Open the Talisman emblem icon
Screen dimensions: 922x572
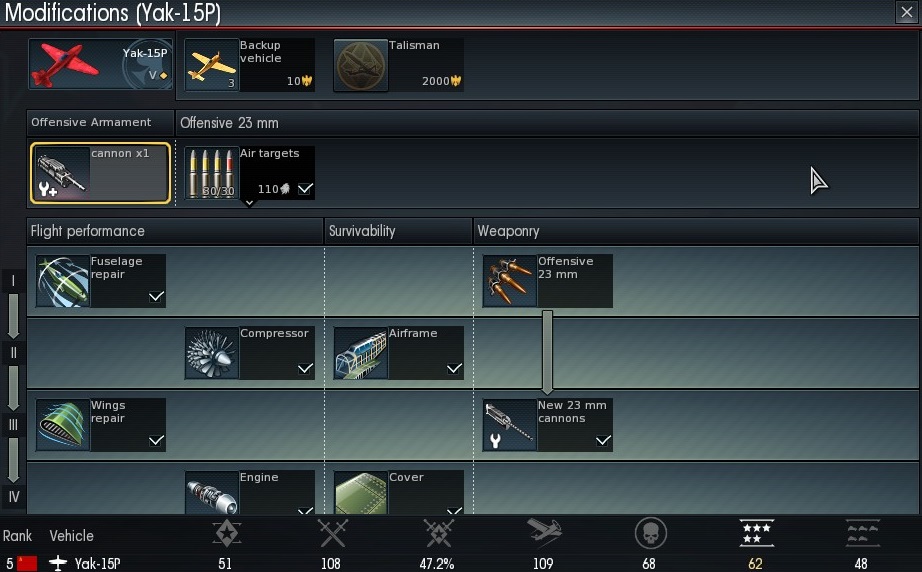pyautogui.click(x=360, y=65)
